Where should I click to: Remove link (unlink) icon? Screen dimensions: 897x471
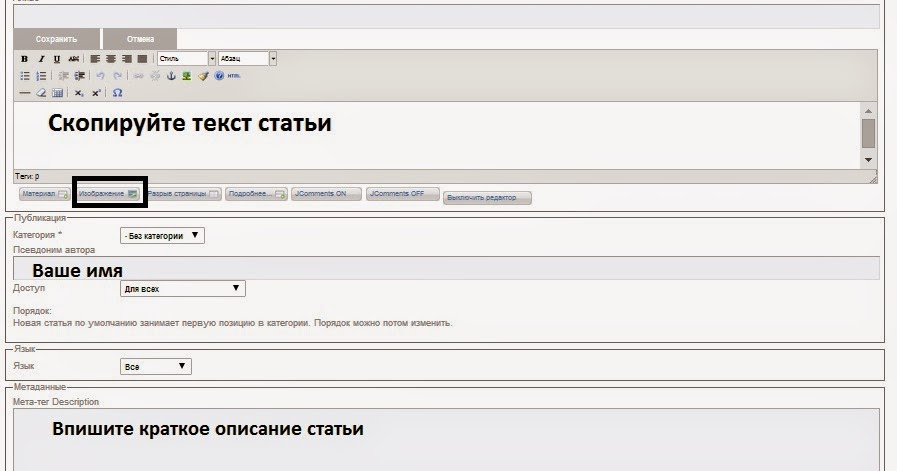(155, 76)
